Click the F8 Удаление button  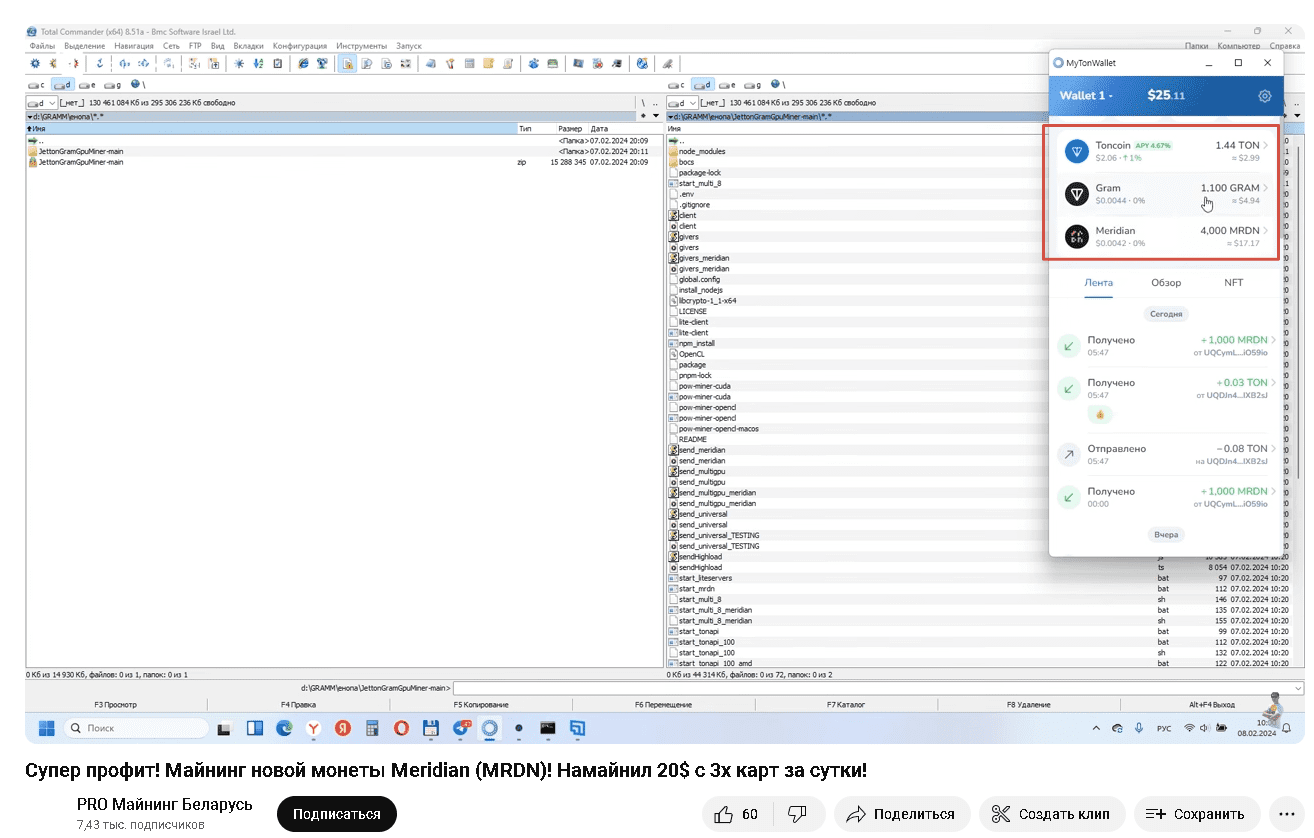click(1029, 705)
